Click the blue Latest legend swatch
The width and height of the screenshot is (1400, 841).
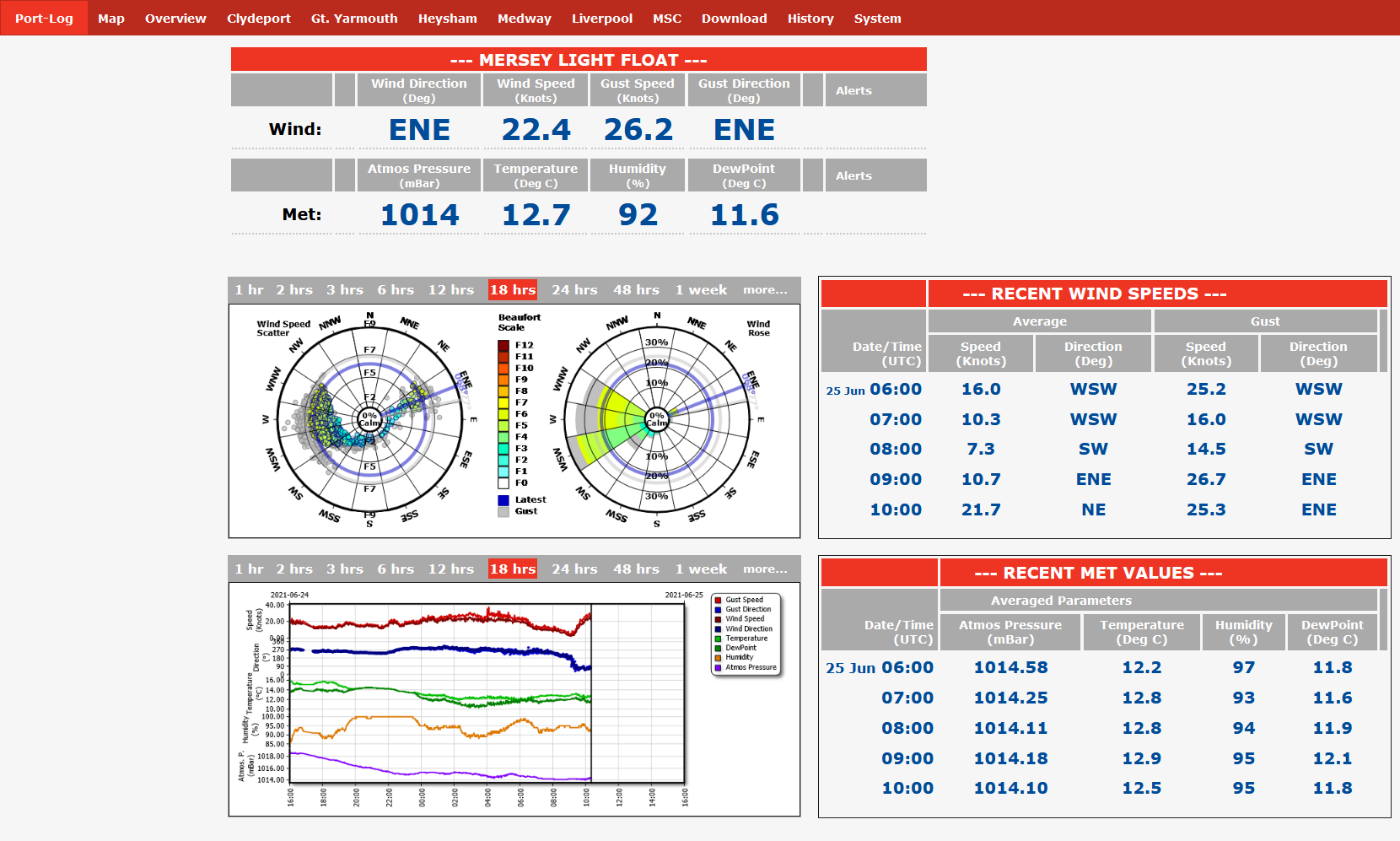click(x=503, y=500)
